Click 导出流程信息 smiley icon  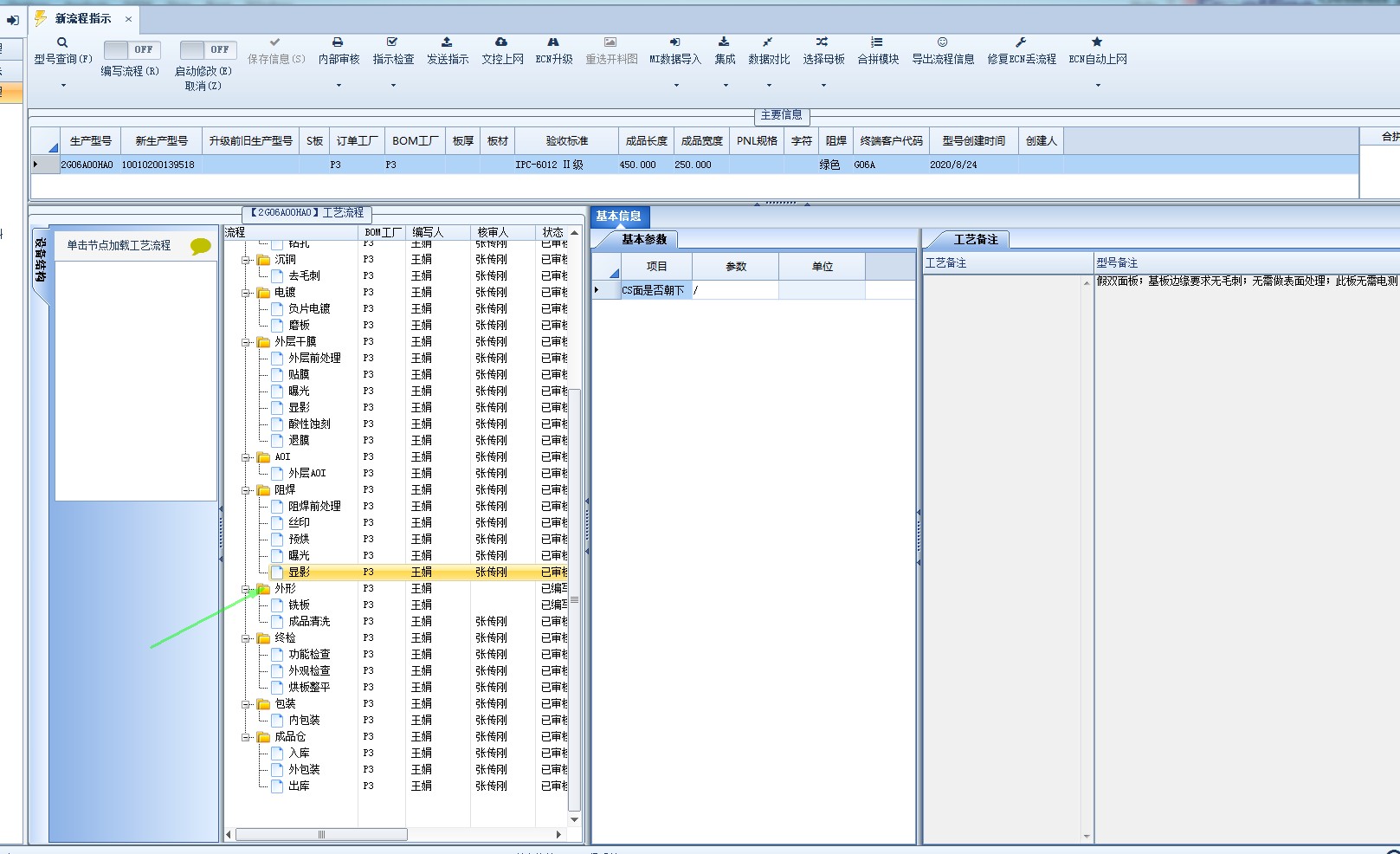[x=943, y=42]
